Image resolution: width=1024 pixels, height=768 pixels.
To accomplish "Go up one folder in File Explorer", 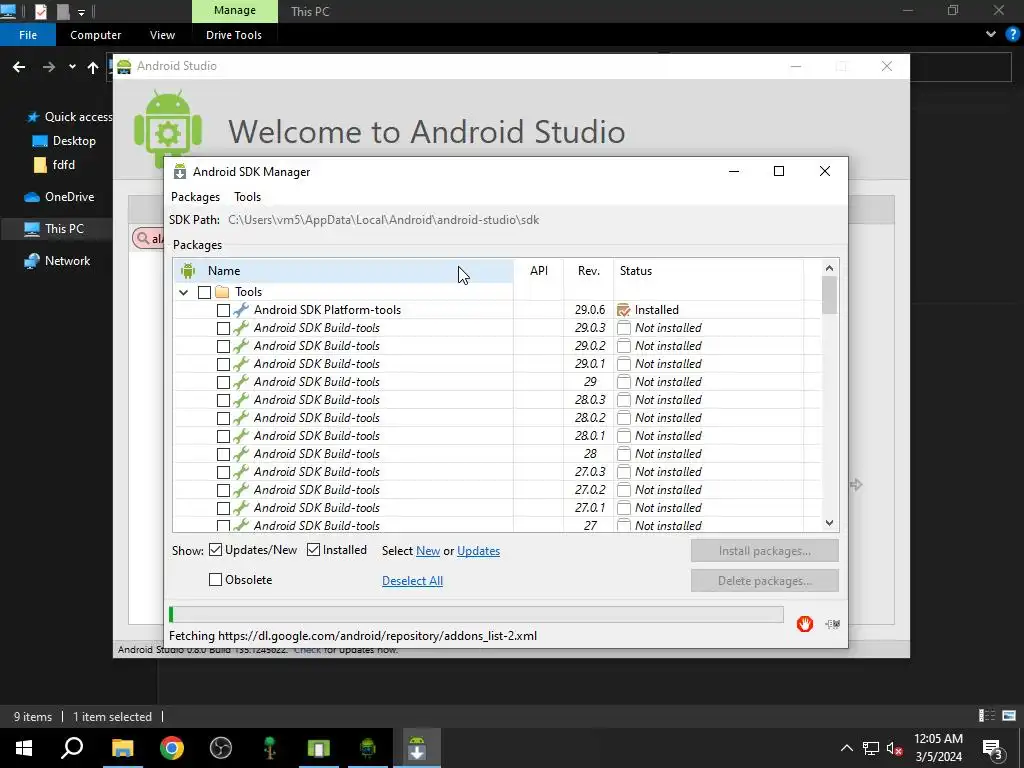I will click(x=93, y=67).
